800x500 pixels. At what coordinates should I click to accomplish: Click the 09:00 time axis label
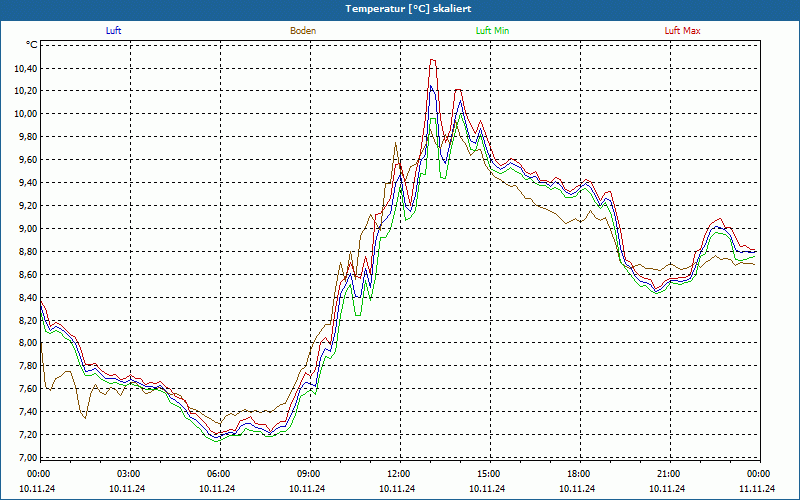(310, 474)
